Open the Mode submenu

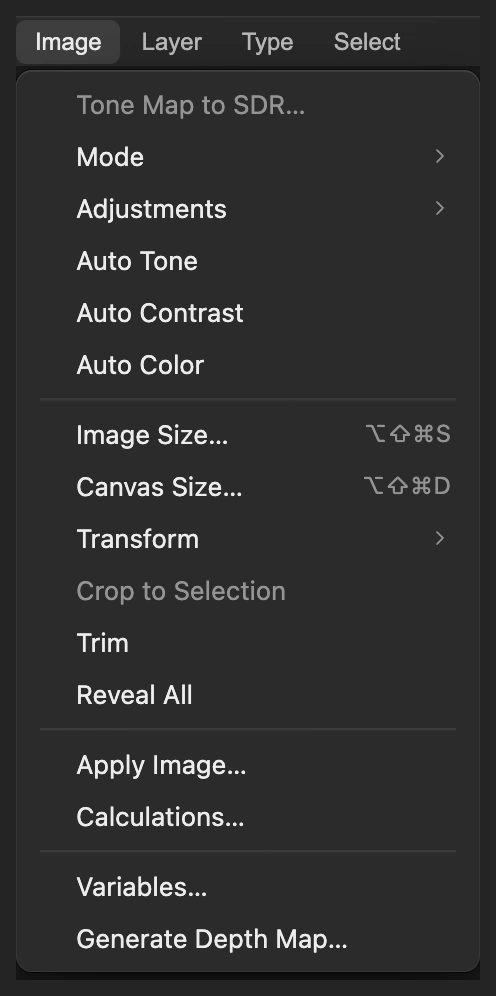tap(248, 157)
